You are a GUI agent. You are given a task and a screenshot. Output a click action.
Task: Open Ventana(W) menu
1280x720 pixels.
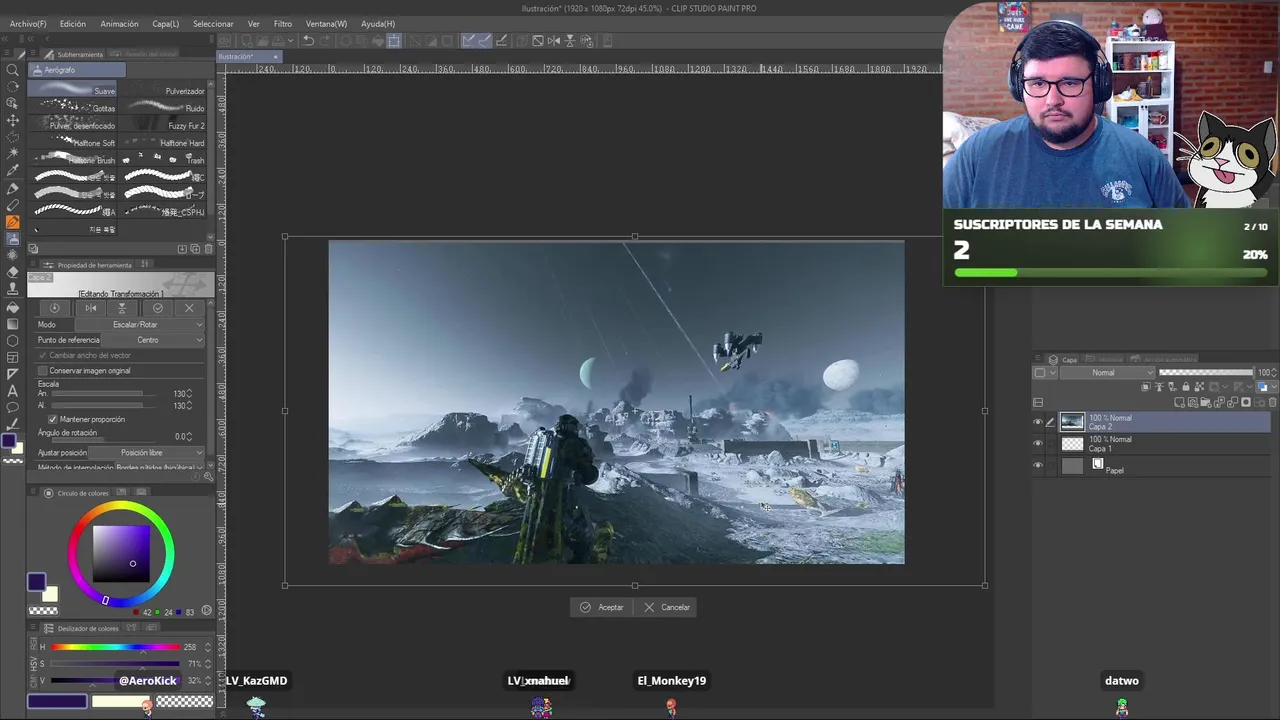coord(327,23)
